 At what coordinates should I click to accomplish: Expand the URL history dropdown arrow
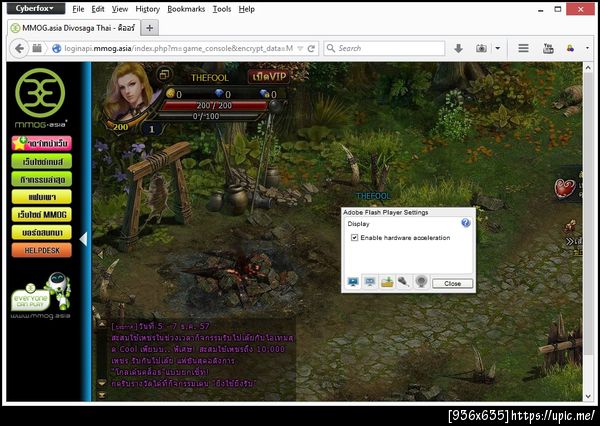click(300, 48)
